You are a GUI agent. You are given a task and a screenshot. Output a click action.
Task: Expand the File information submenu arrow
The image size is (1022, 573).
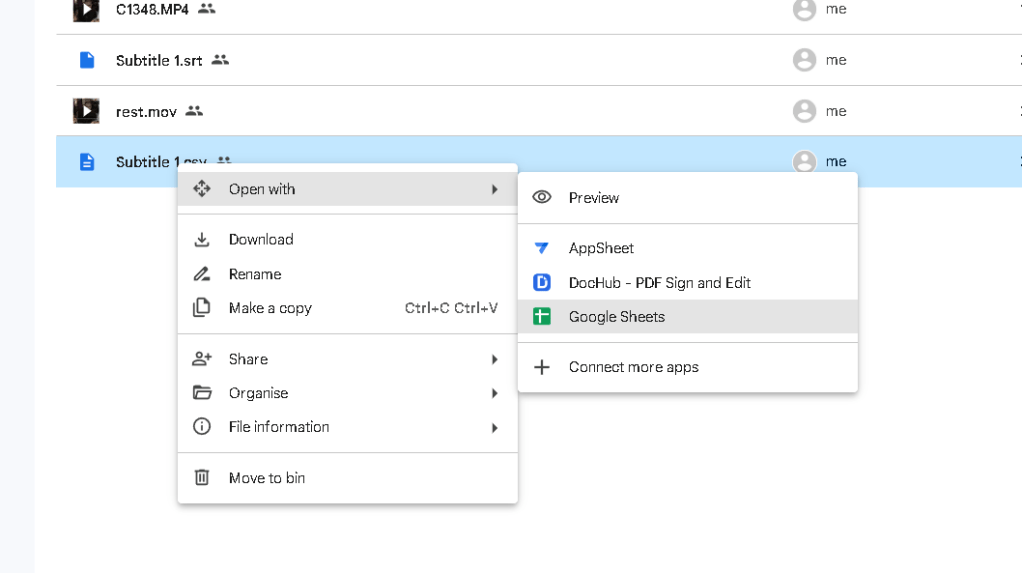pyautogui.click(x=495, y=428)
